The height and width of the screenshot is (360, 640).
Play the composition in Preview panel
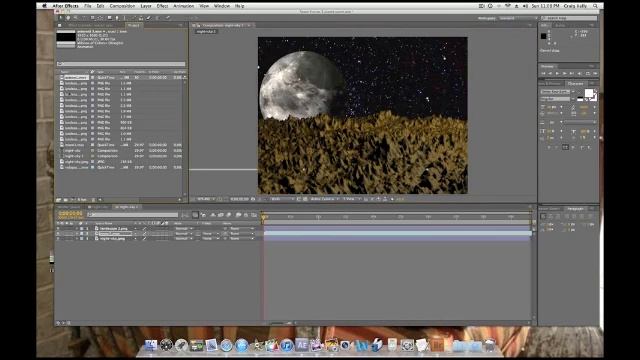click(x=558, y=73)
